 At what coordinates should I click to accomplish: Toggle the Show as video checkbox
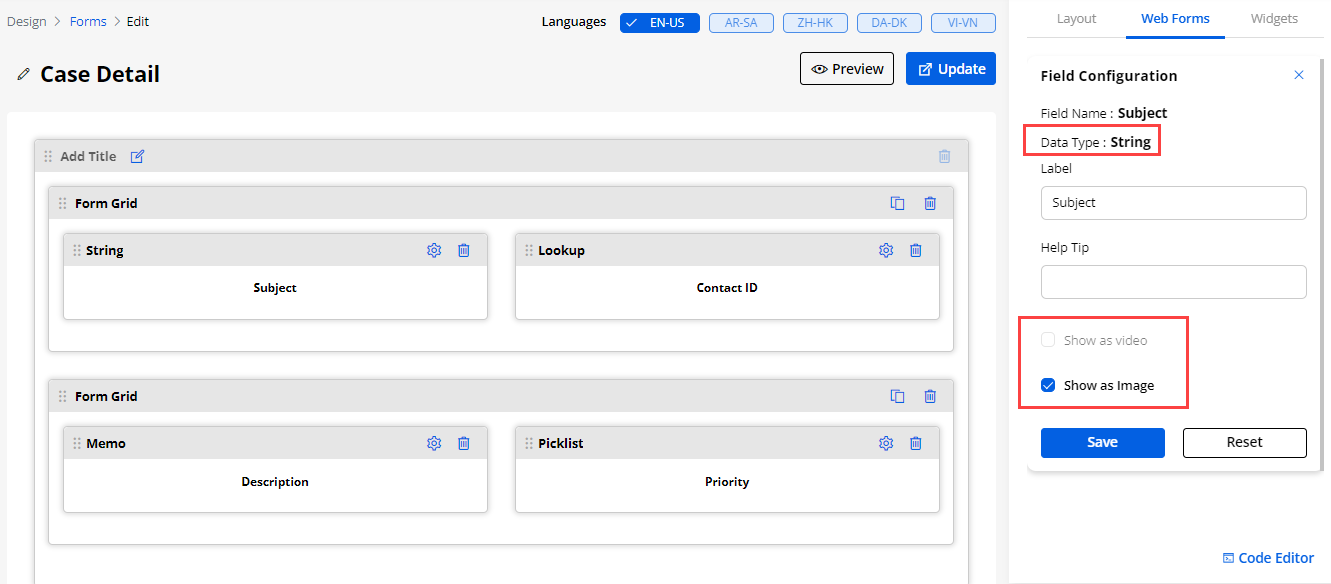point(1048,340)
